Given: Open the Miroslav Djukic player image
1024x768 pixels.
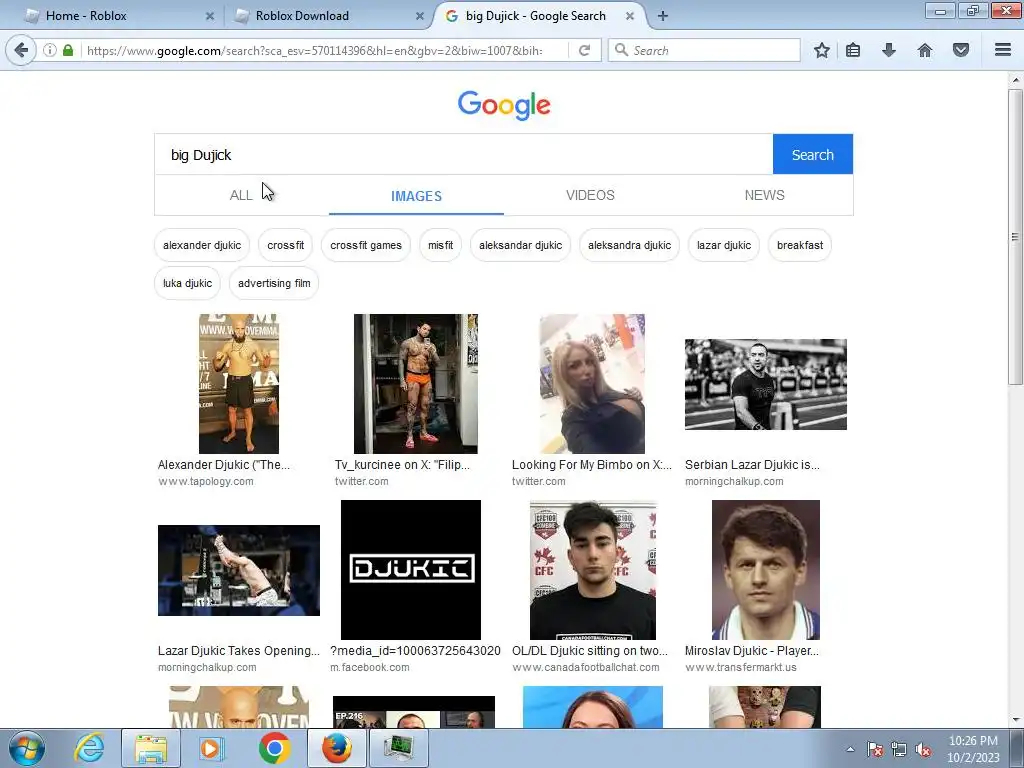Looking at the screenshot, I should click(765, 570).
